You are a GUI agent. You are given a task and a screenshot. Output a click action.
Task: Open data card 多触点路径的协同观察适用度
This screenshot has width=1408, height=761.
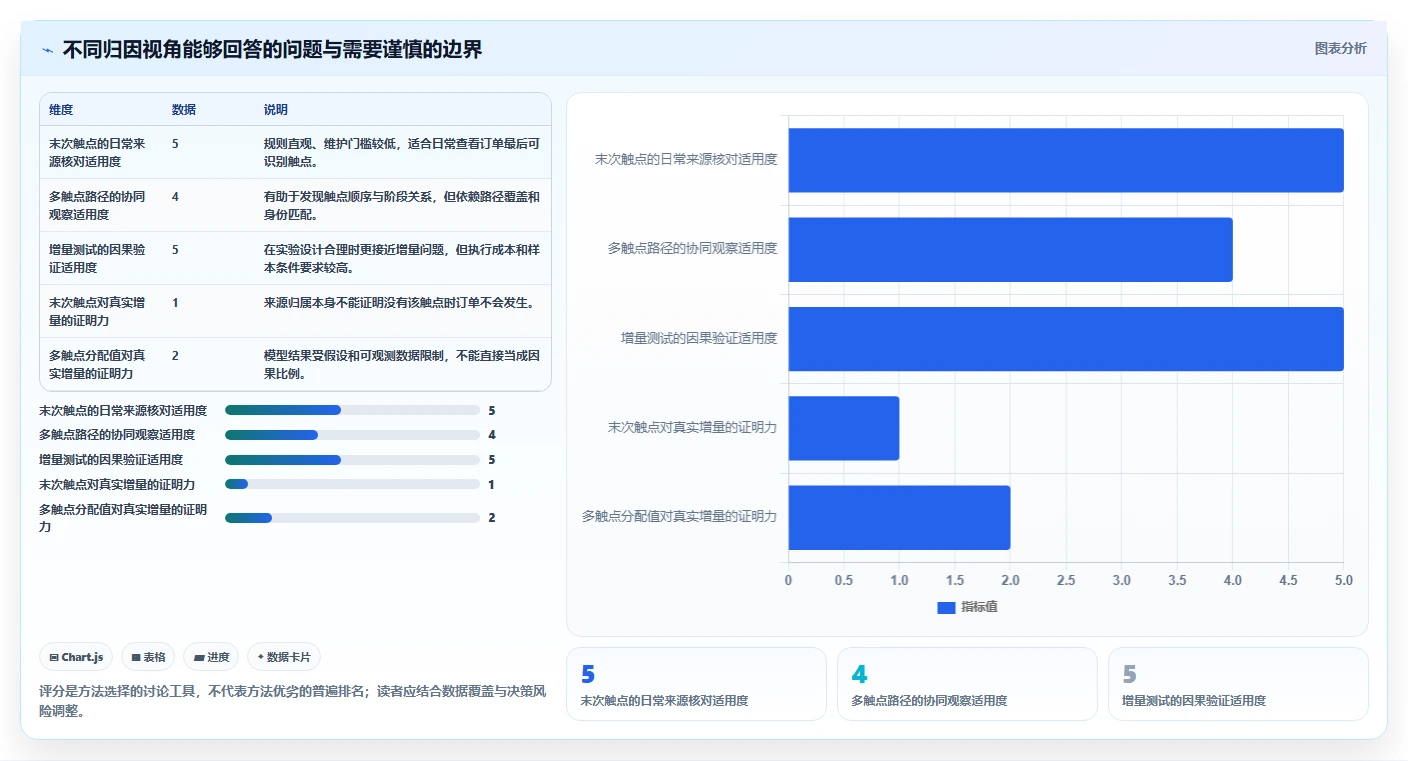point(967,684)
